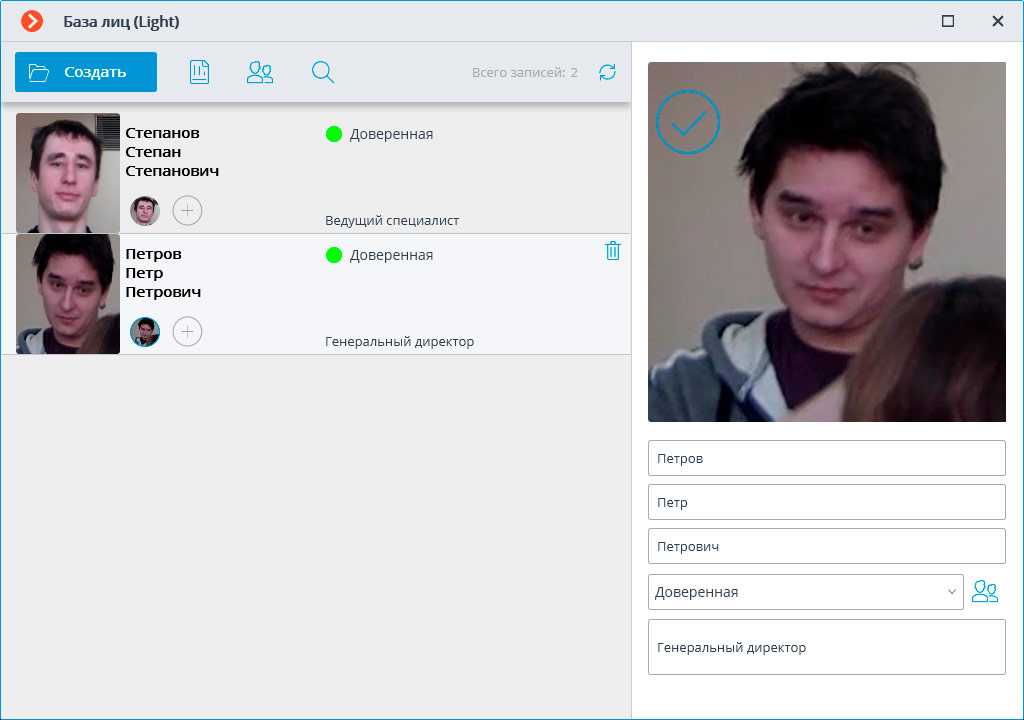This screenshot has height=720, width=1024.
Task: Click Степанов's small sample photo thumbnail
Action: [145, 211]
